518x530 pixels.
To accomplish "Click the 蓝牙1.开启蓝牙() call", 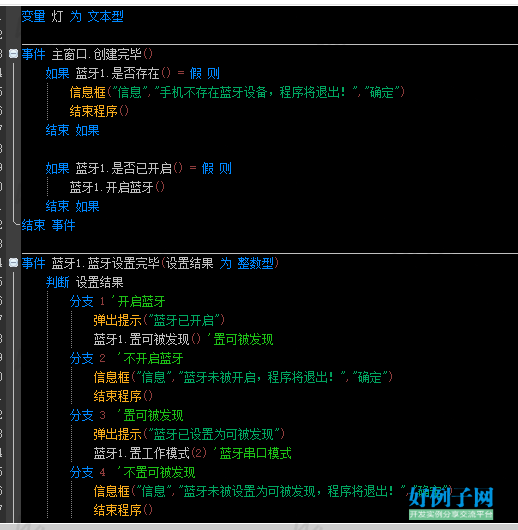I will (x=117, y=187).
